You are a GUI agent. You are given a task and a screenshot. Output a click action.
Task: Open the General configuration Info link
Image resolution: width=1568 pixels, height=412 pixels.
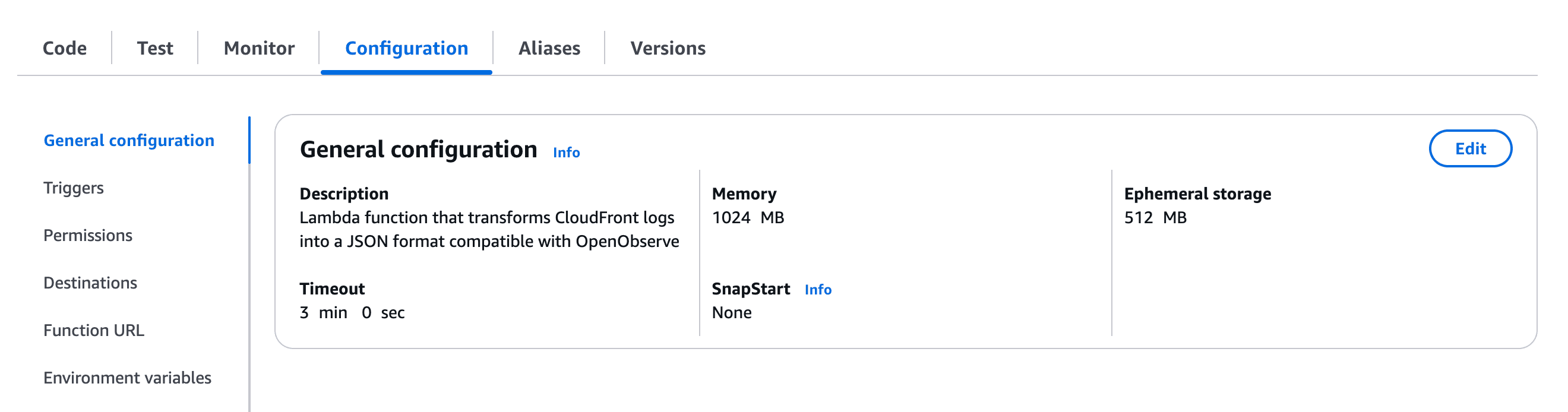(x=565, y=153)
